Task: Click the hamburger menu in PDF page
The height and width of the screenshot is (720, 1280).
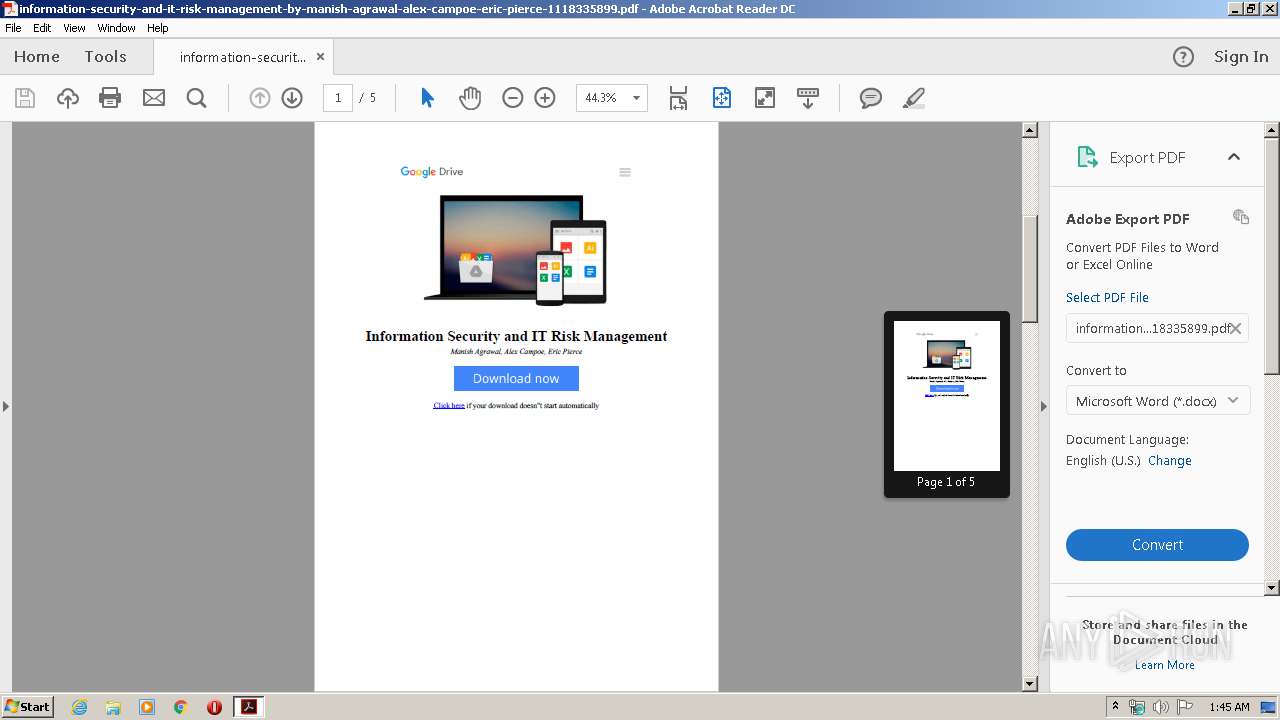Action: pos(625,172)
